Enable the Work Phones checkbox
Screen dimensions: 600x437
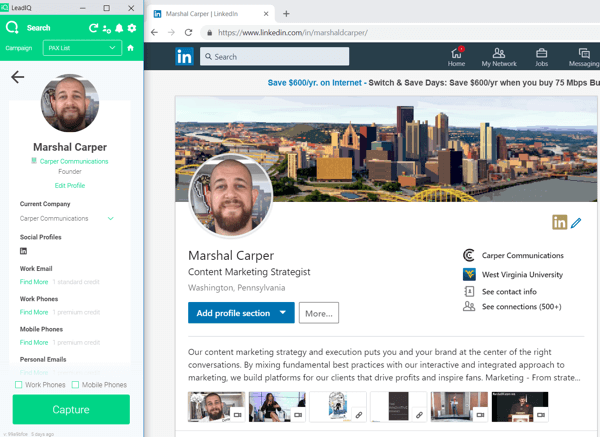point(18,385)
